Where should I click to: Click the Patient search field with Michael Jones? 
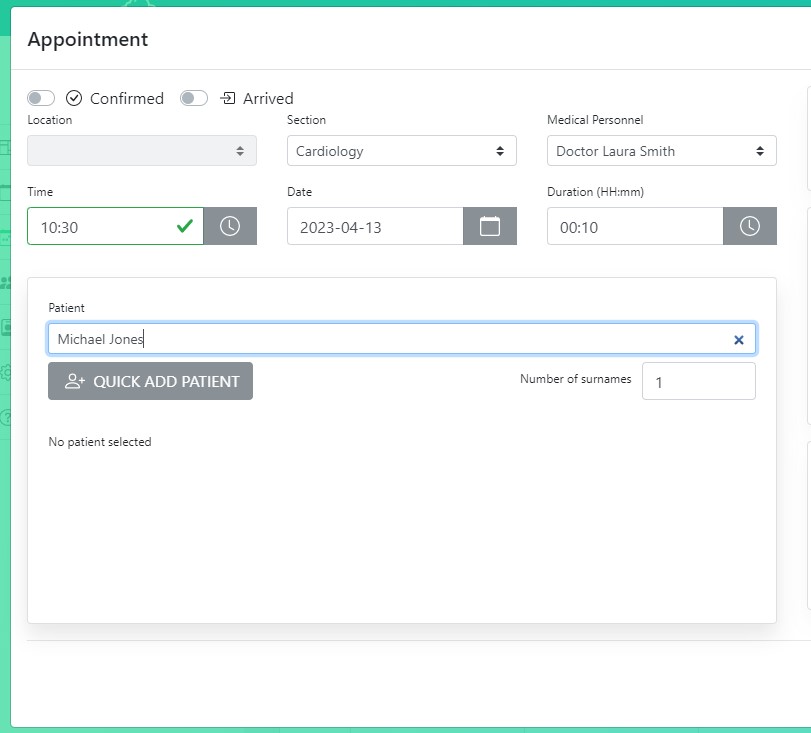(390, 339)
